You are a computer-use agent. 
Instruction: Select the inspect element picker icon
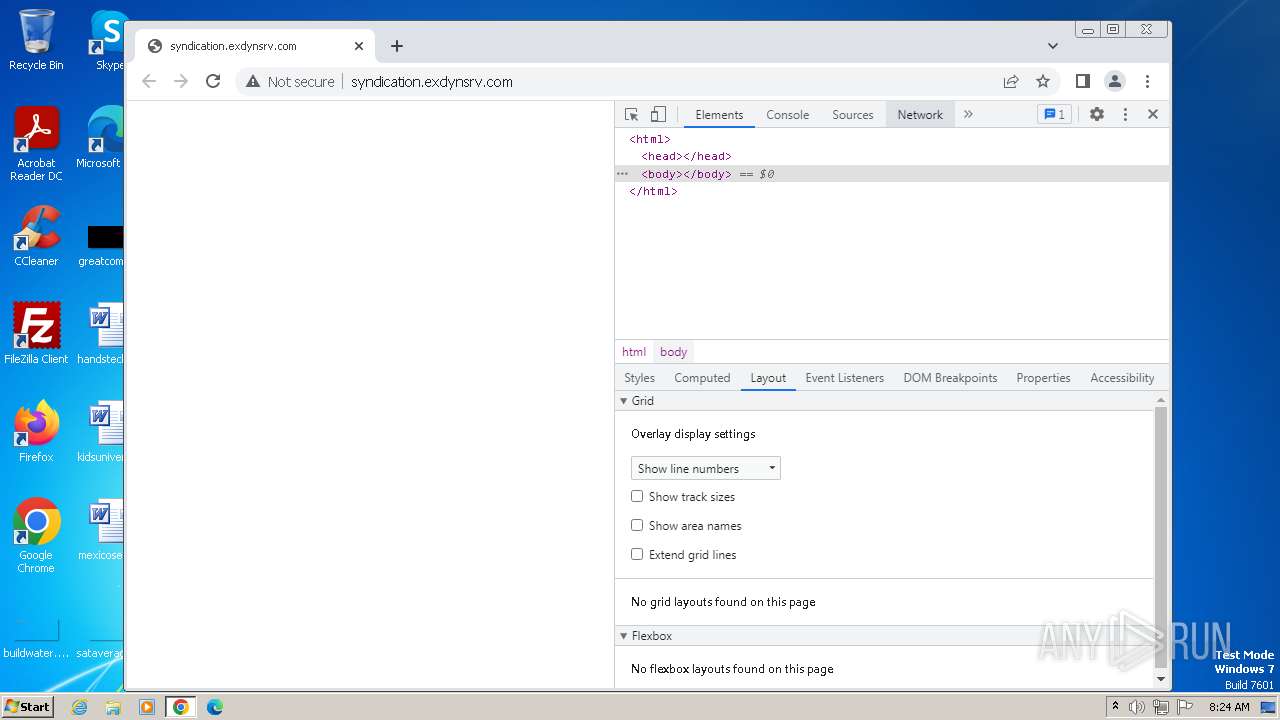(x=631, y=114)
